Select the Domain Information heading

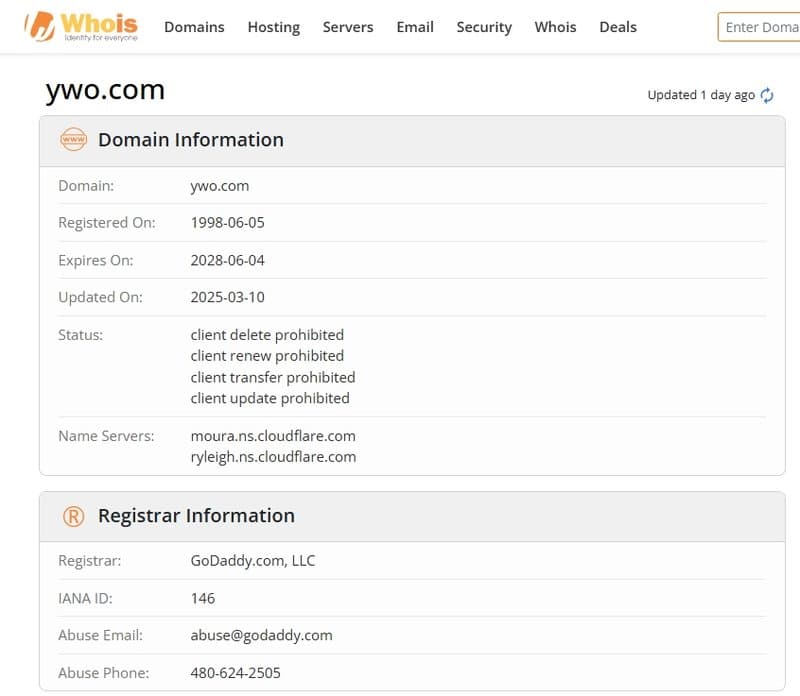point(191,140)
